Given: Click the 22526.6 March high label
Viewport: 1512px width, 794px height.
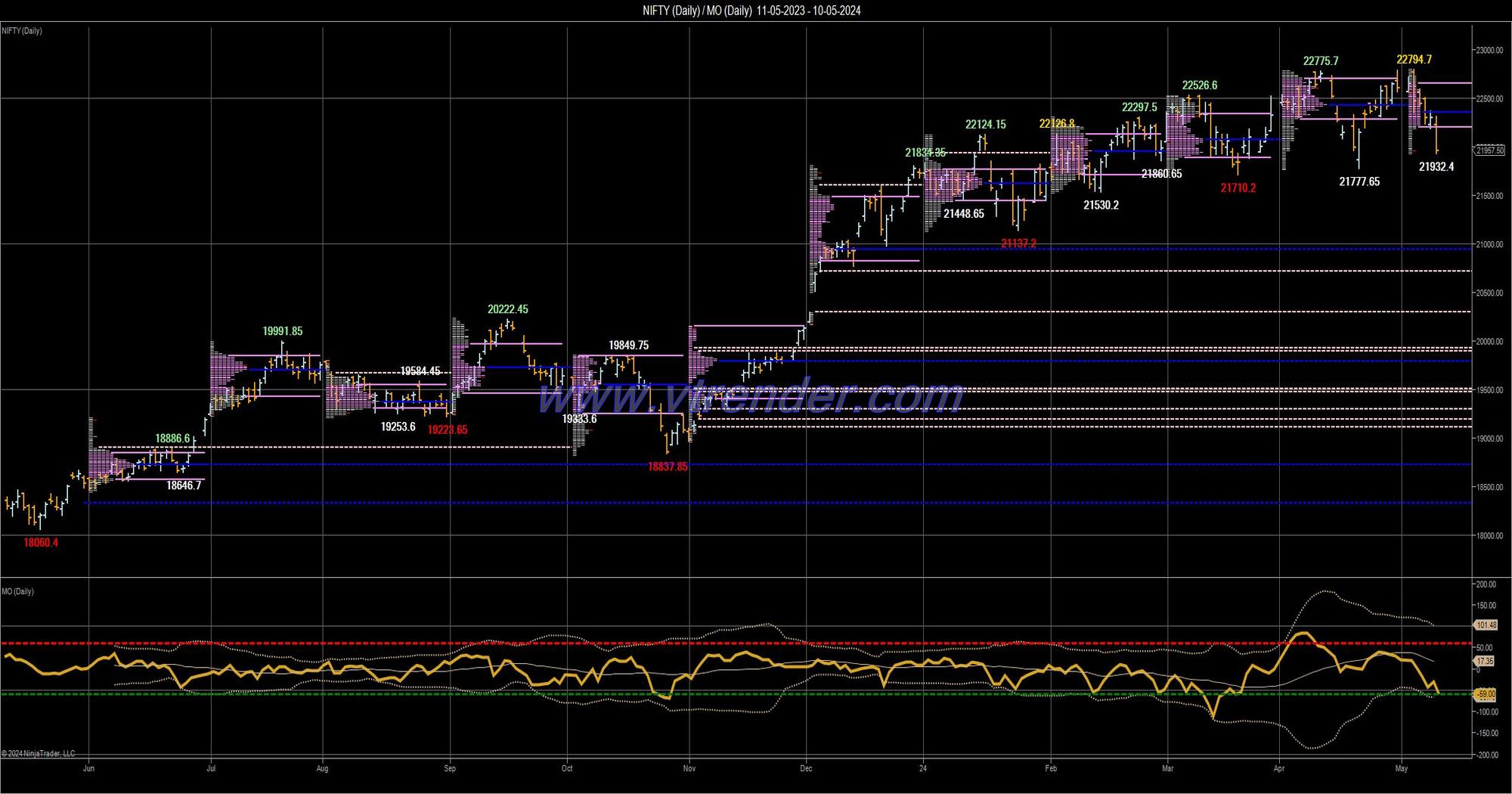Looking at the screenshot, I should coord(1200,85).
